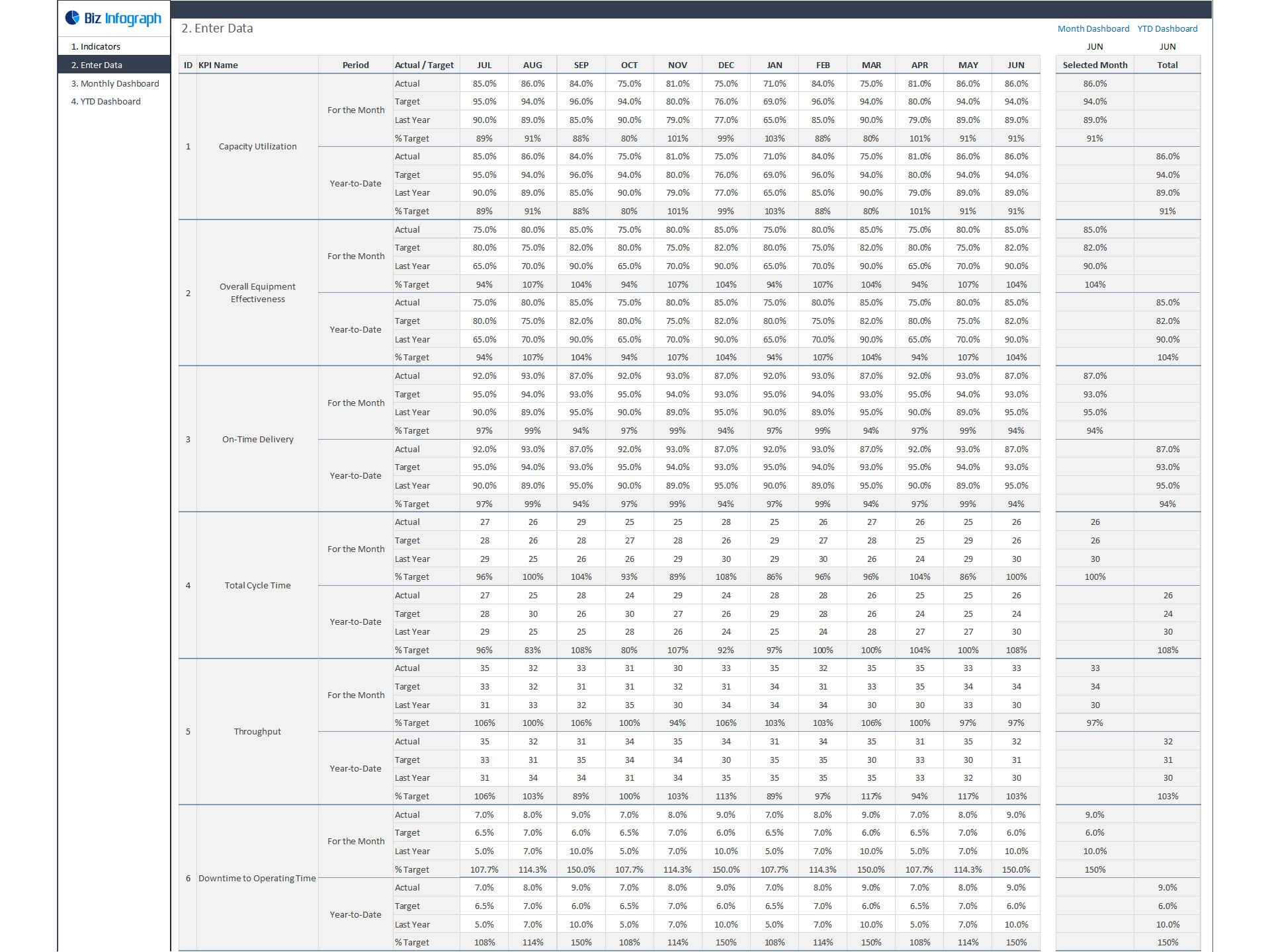This screenshot has width=1270, height=952.
Task: Click the JUN column header in month table
Action: tap(1016, 65)
